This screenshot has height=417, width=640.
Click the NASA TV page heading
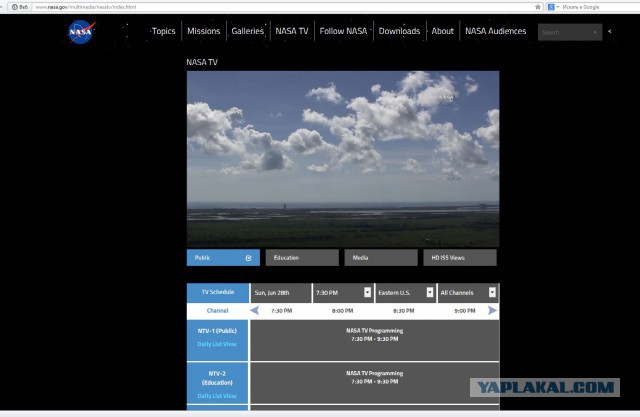202,62
